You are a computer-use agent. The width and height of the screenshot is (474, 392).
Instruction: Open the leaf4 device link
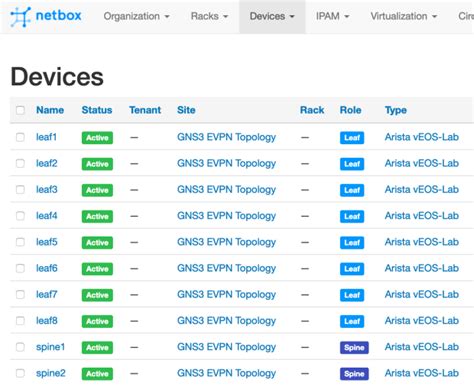[x=47, y=216]
